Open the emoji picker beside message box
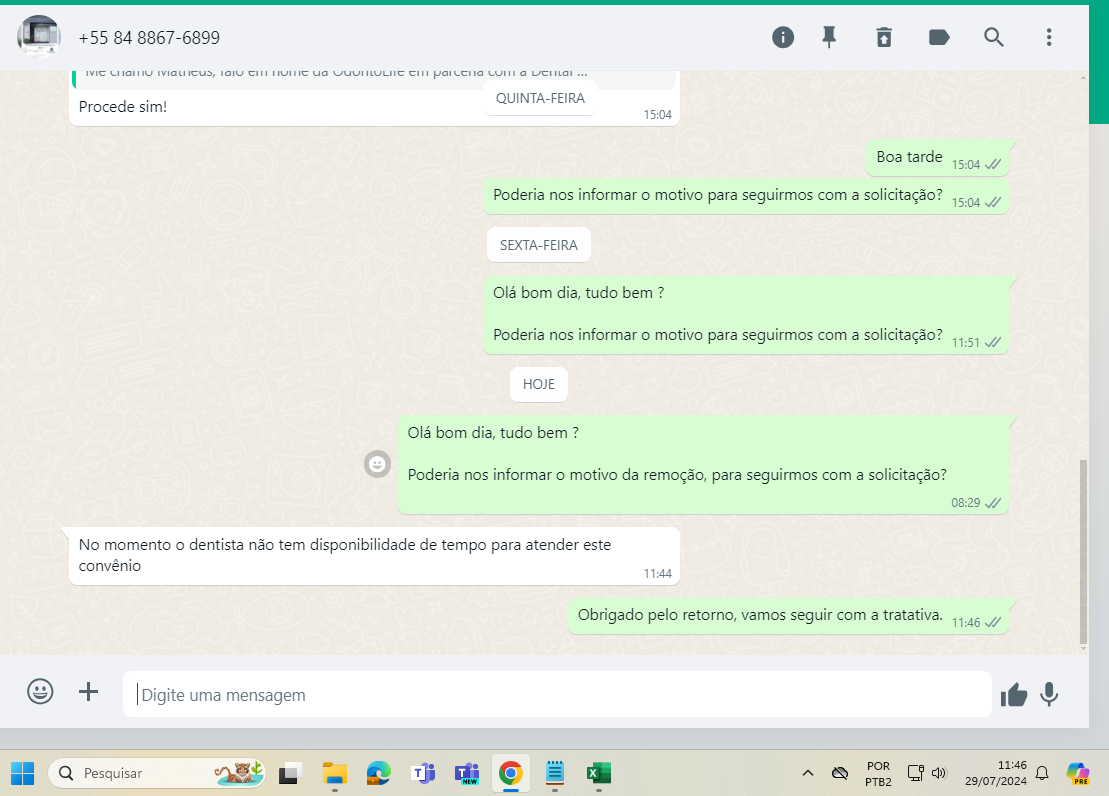1109x796 pixels. tap(40, 692)
